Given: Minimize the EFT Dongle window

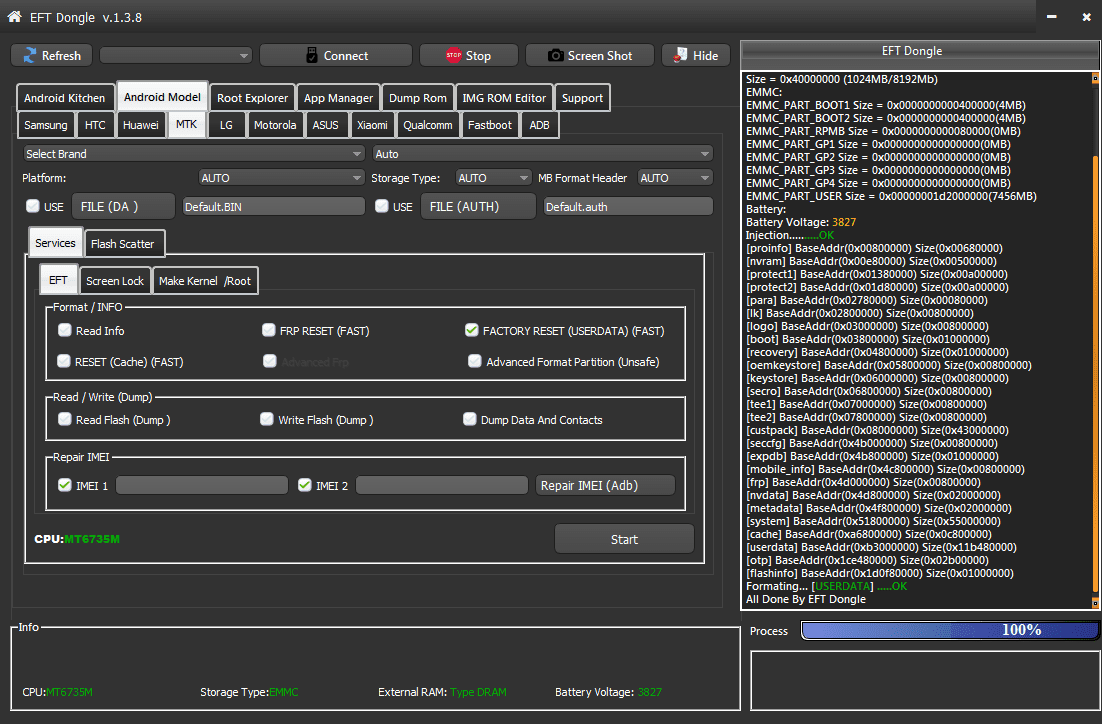Looking at the screenshot, I should [1051, 17].
